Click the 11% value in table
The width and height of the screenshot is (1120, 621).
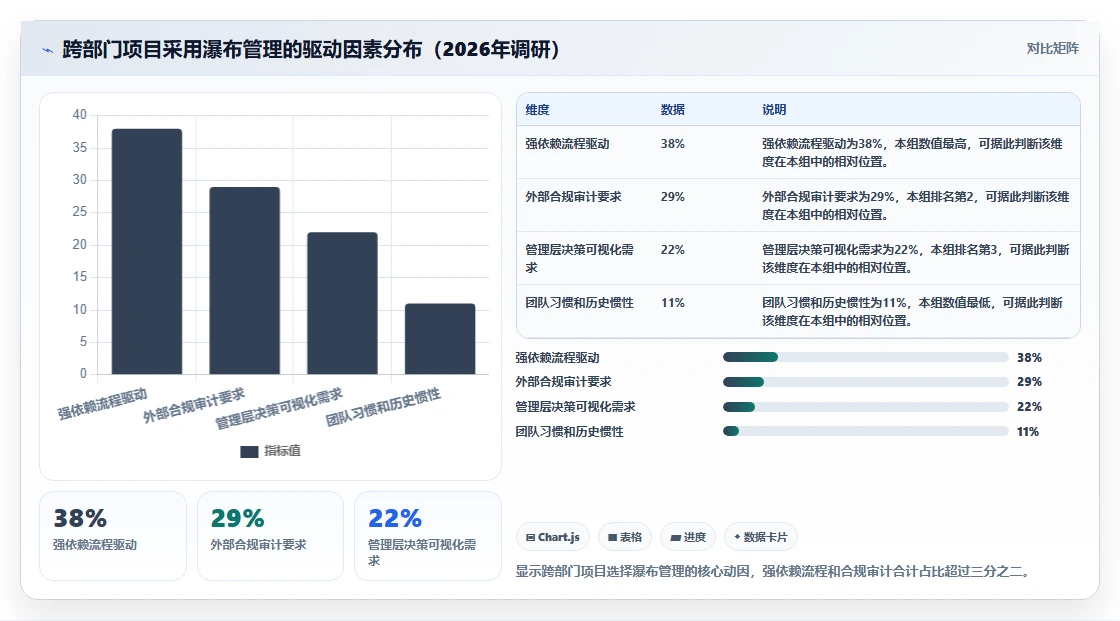tap(672, 303)
